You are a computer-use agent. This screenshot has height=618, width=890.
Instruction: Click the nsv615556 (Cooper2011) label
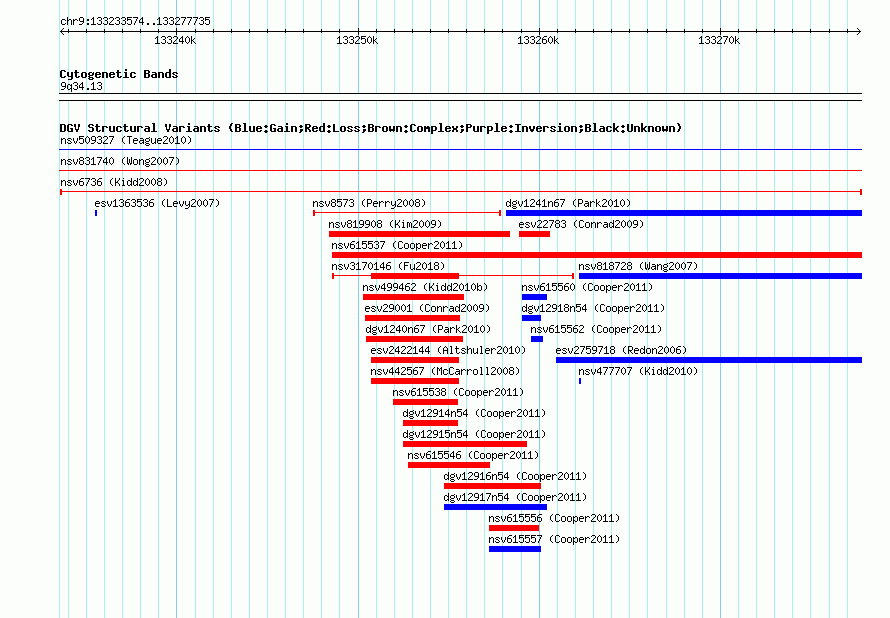pos(554,518)
